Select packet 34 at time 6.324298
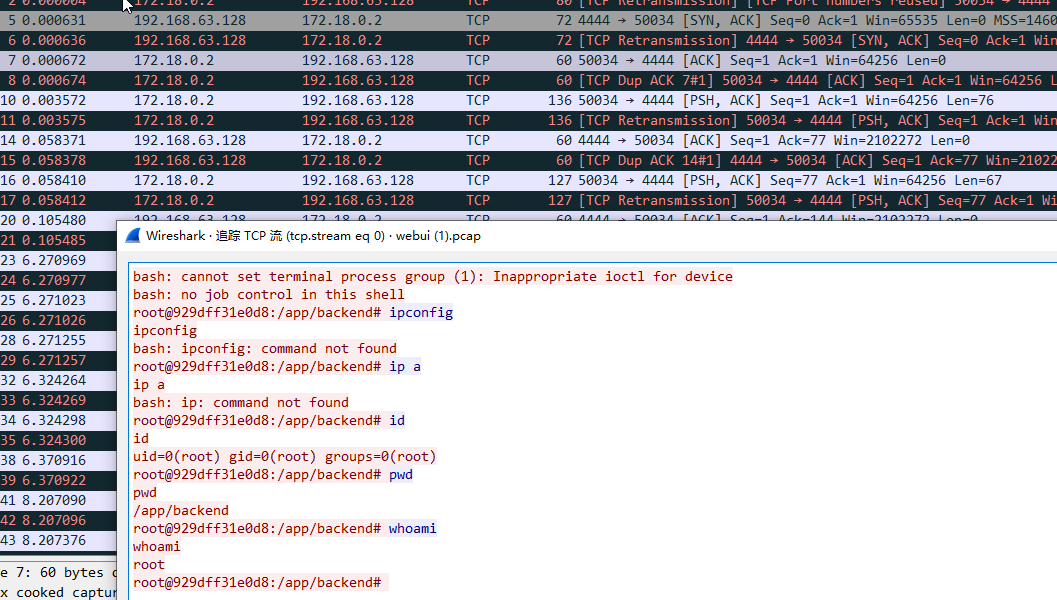This screenshot has width=1057, height=600. 58,421
